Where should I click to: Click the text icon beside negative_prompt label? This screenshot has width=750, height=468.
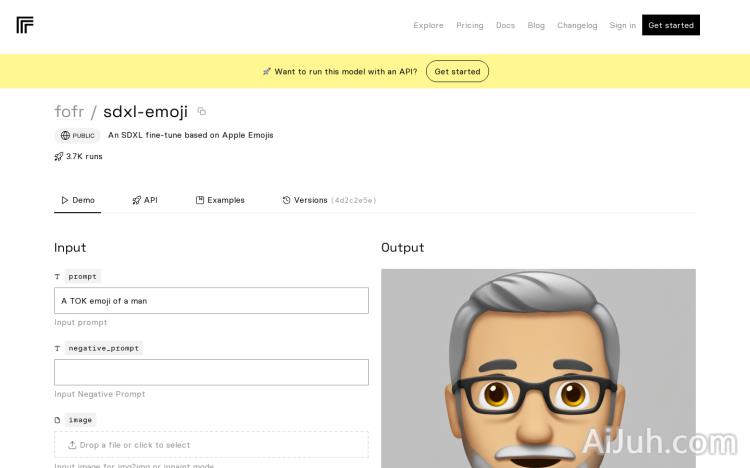pyautogui.click(x=58, y=348)
